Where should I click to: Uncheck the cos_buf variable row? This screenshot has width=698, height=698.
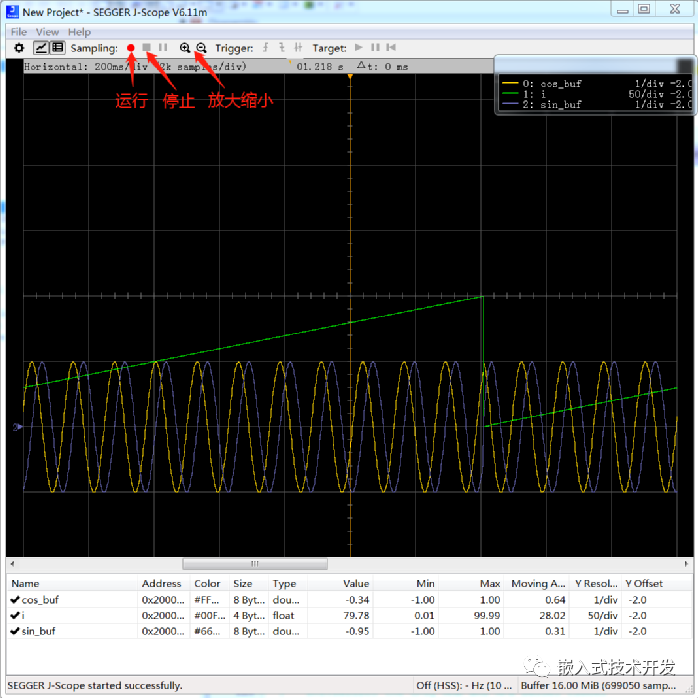click(x=15, y=600)
